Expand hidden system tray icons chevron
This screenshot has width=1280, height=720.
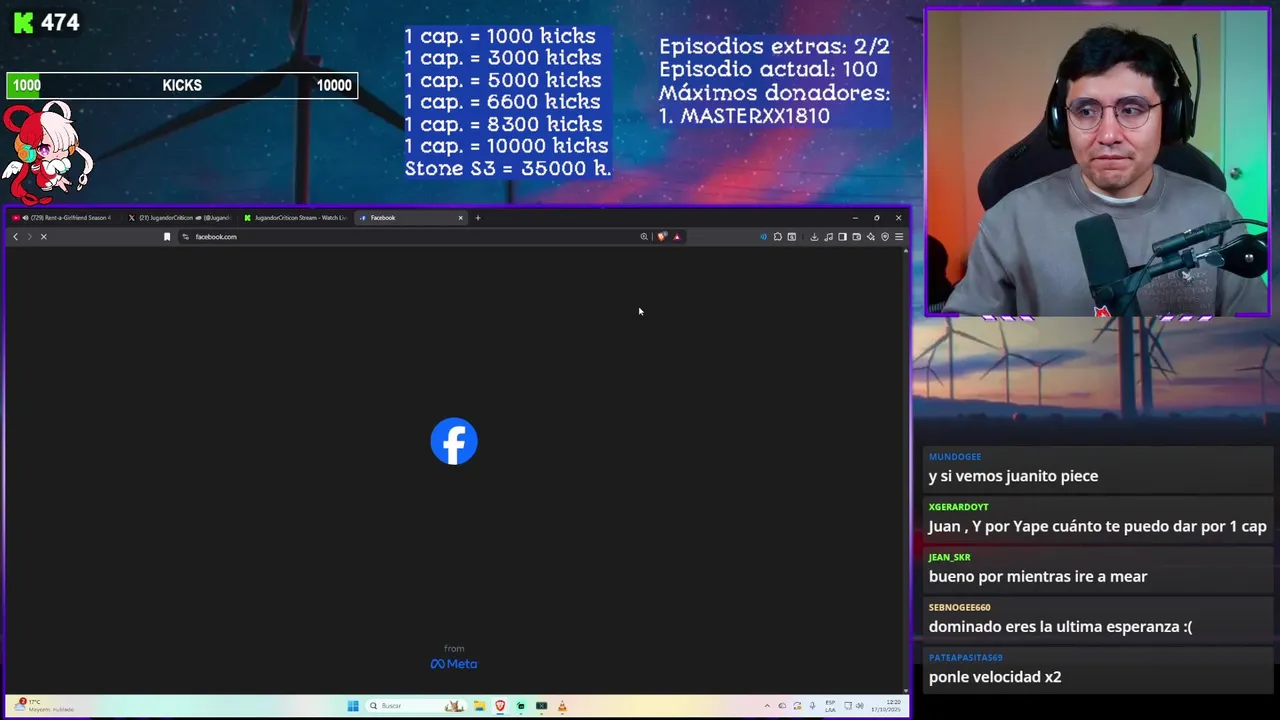(768, 706)
